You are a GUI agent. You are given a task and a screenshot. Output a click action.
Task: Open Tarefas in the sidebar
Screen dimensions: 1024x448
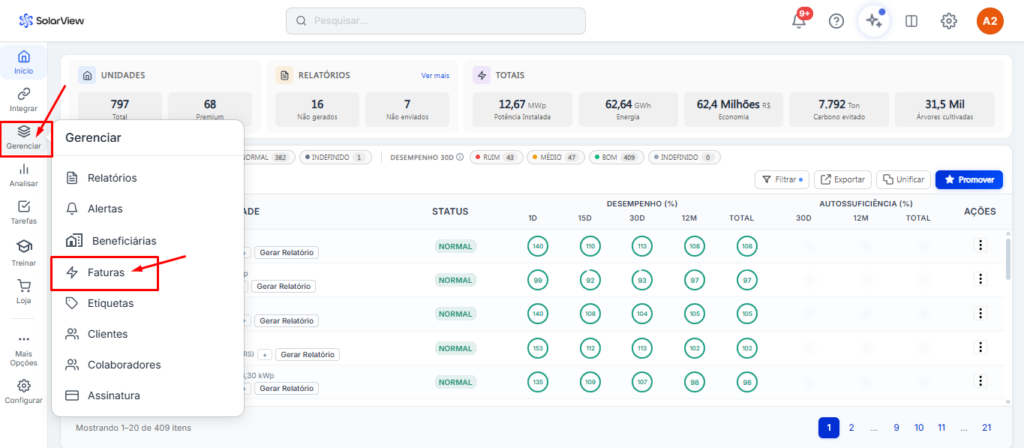23,213
